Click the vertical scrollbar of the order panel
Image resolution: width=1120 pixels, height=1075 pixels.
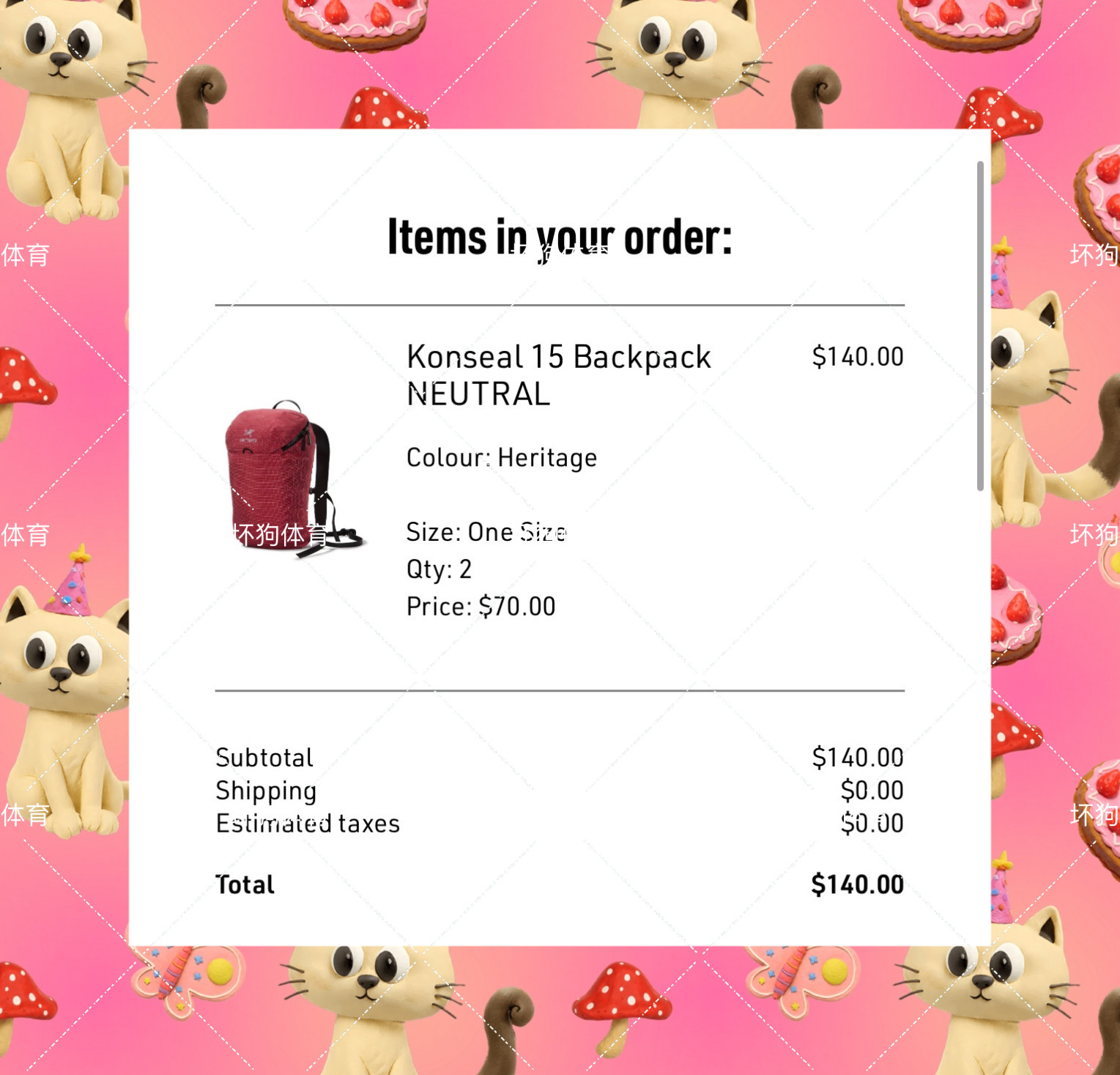980,326
